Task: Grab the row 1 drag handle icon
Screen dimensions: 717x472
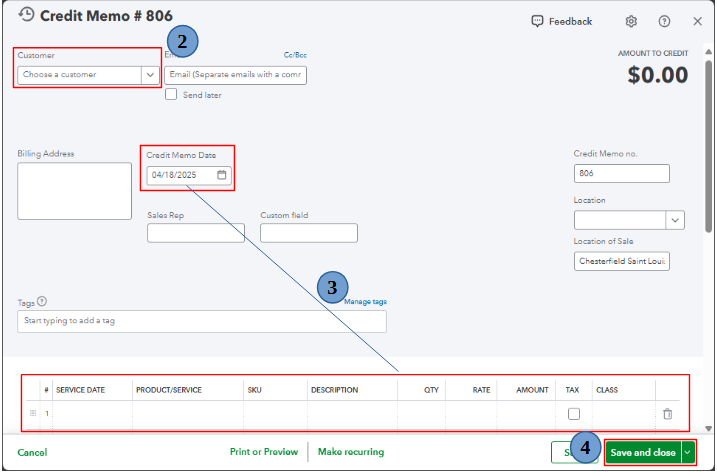Action: pos(33,413)
